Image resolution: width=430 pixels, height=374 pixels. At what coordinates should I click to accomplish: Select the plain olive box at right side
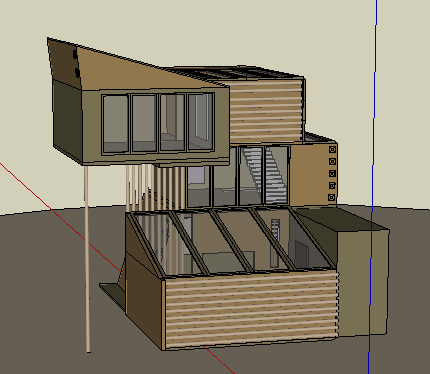pyautogui.click(x=362, y=283)
